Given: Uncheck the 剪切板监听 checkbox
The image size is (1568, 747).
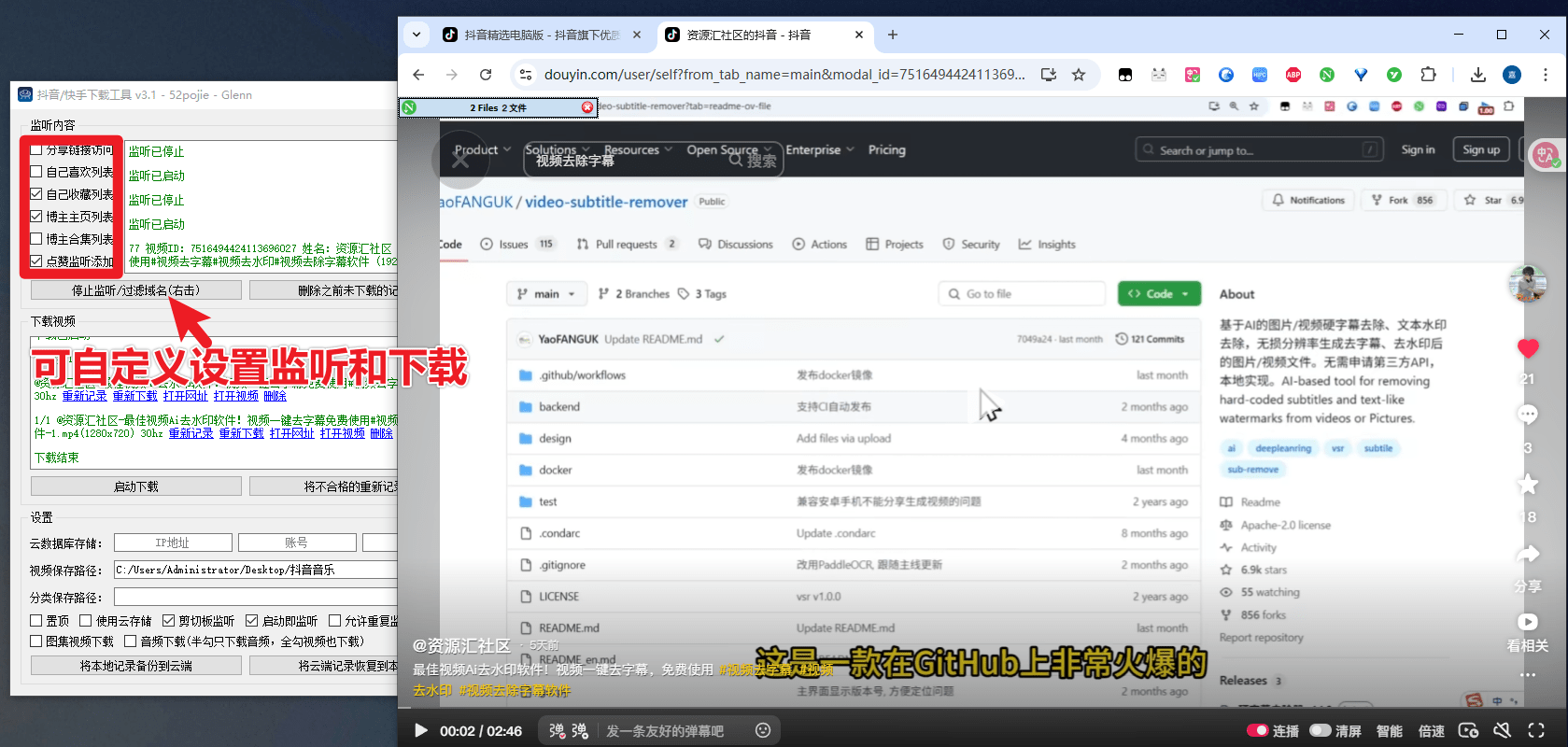Looking at the screenshot, I should tap(168, 621).
